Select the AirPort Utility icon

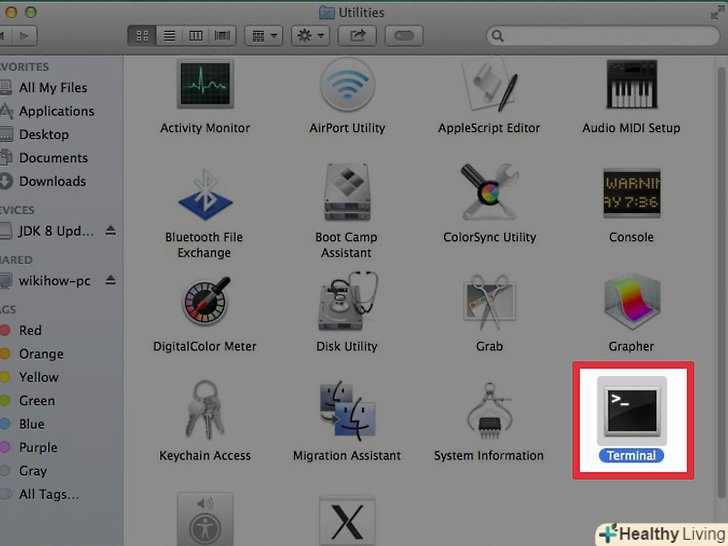347,84
